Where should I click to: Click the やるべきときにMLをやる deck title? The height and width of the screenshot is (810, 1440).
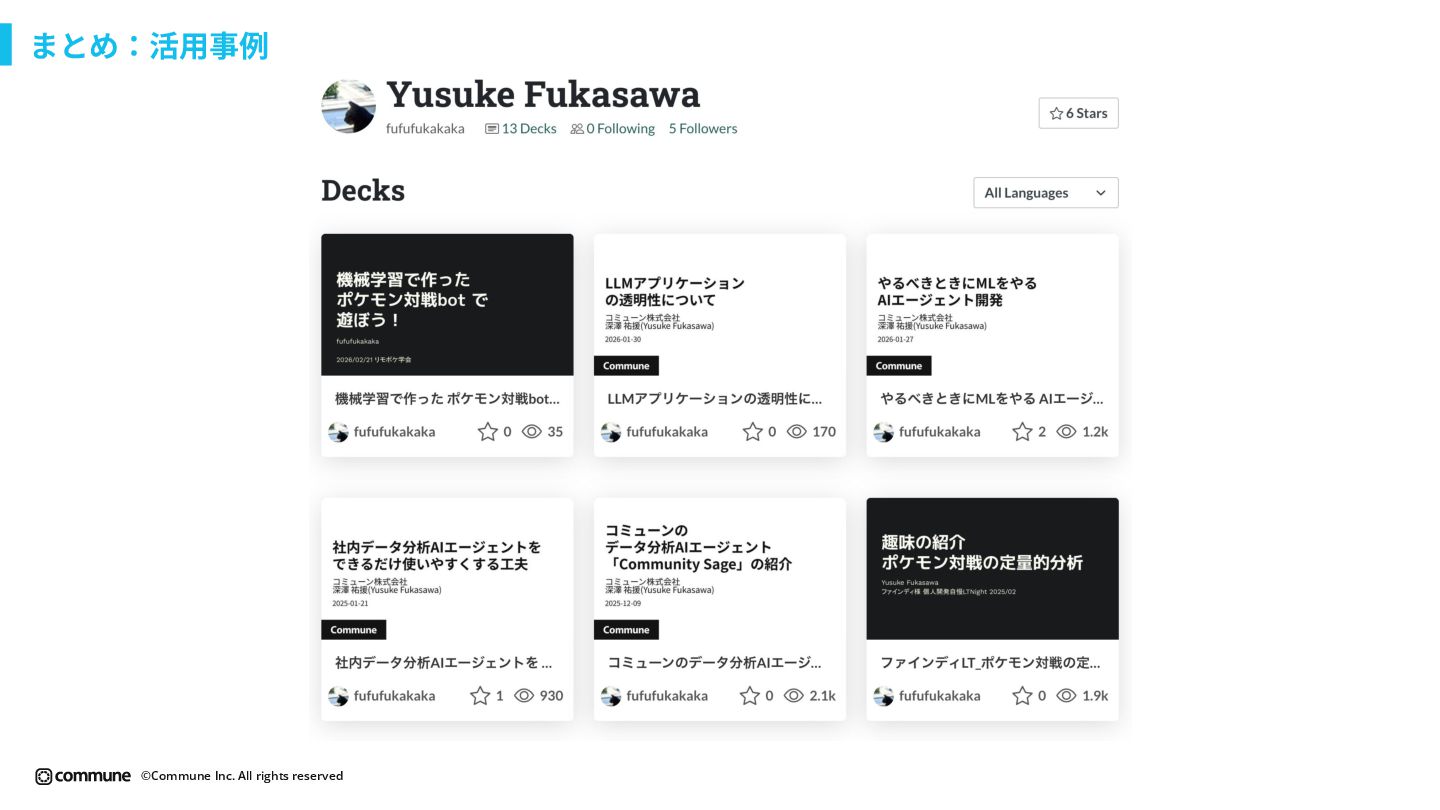click(x=992, y=398)
